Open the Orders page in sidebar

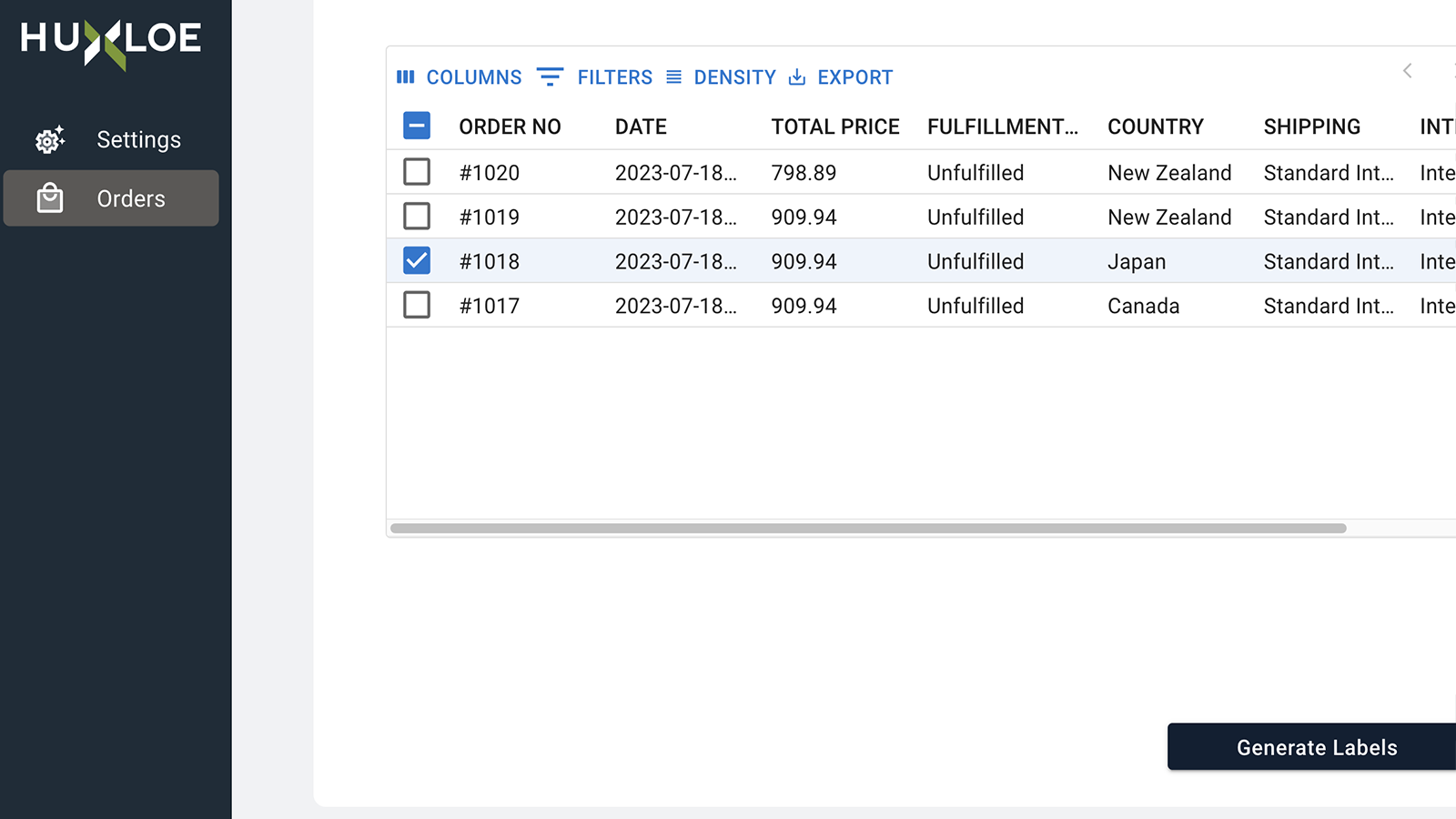[x=131, y=198]
